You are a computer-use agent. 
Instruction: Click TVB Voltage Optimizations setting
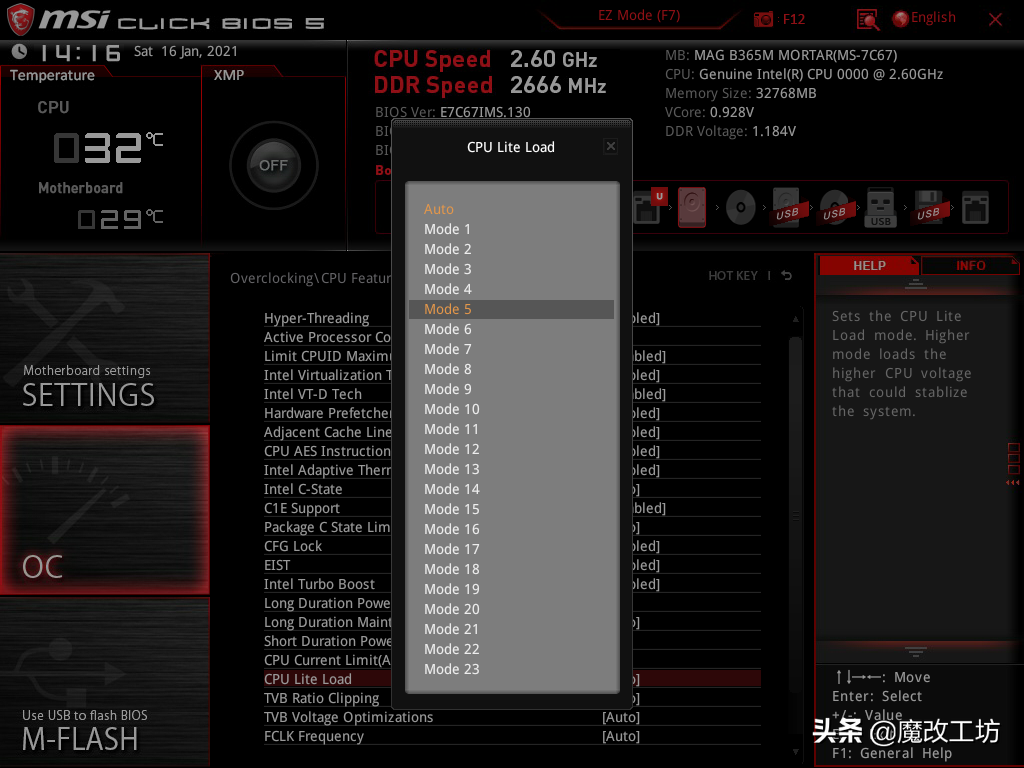[512, 717]
